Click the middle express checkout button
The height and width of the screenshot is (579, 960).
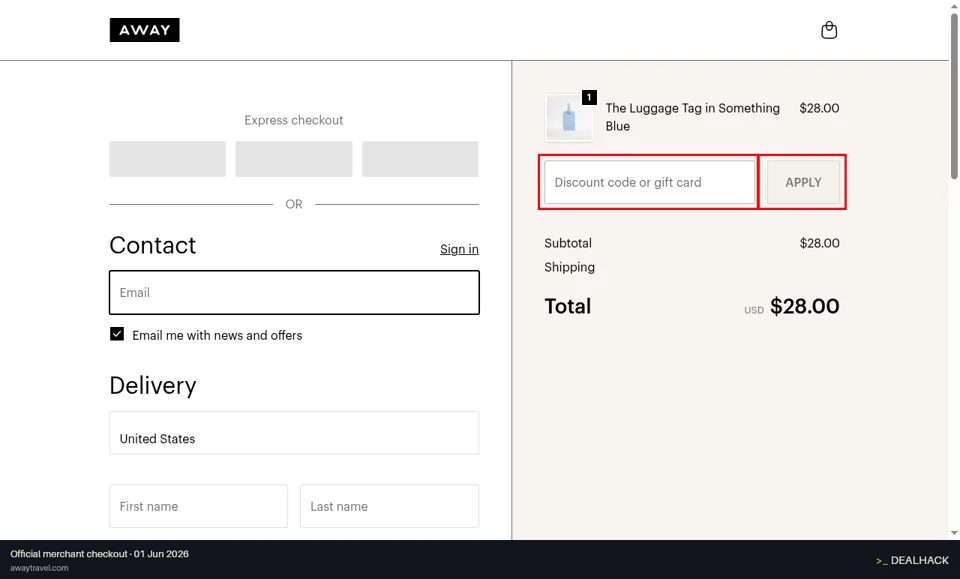[294, 159]
